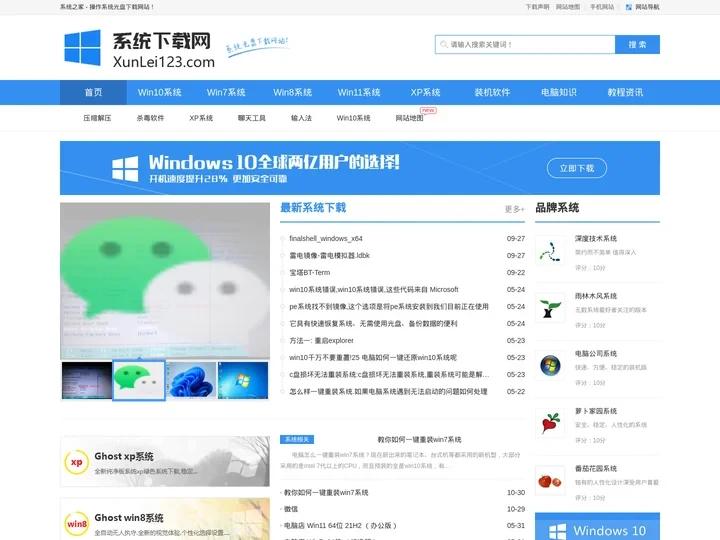Open the Win11系统 nav tab
Screen dimensions: 720x540
coord(359,92)
